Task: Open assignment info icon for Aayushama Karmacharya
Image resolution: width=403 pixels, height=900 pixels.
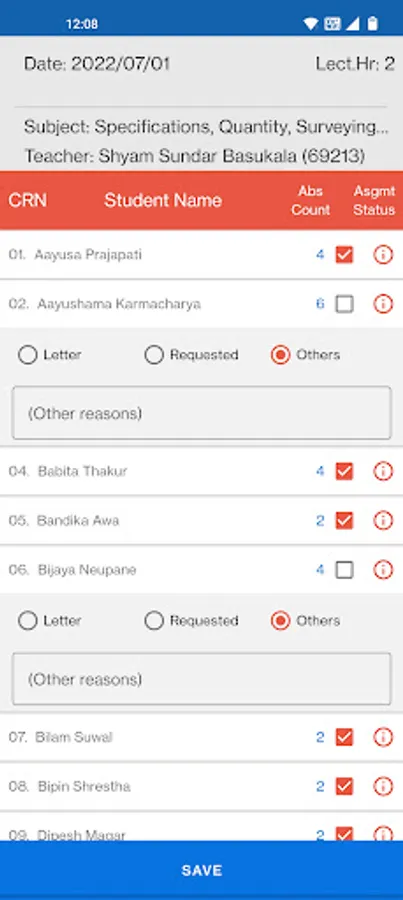Action: pos(383,304)
